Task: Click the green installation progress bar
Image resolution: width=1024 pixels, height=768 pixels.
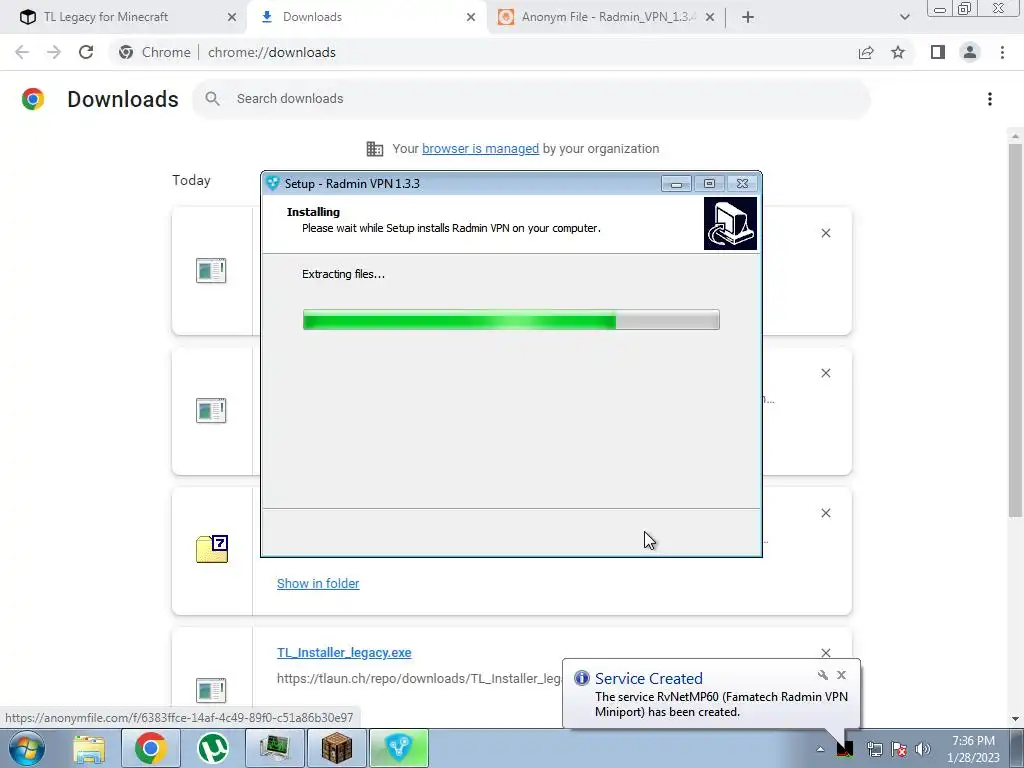Action: 511,320
